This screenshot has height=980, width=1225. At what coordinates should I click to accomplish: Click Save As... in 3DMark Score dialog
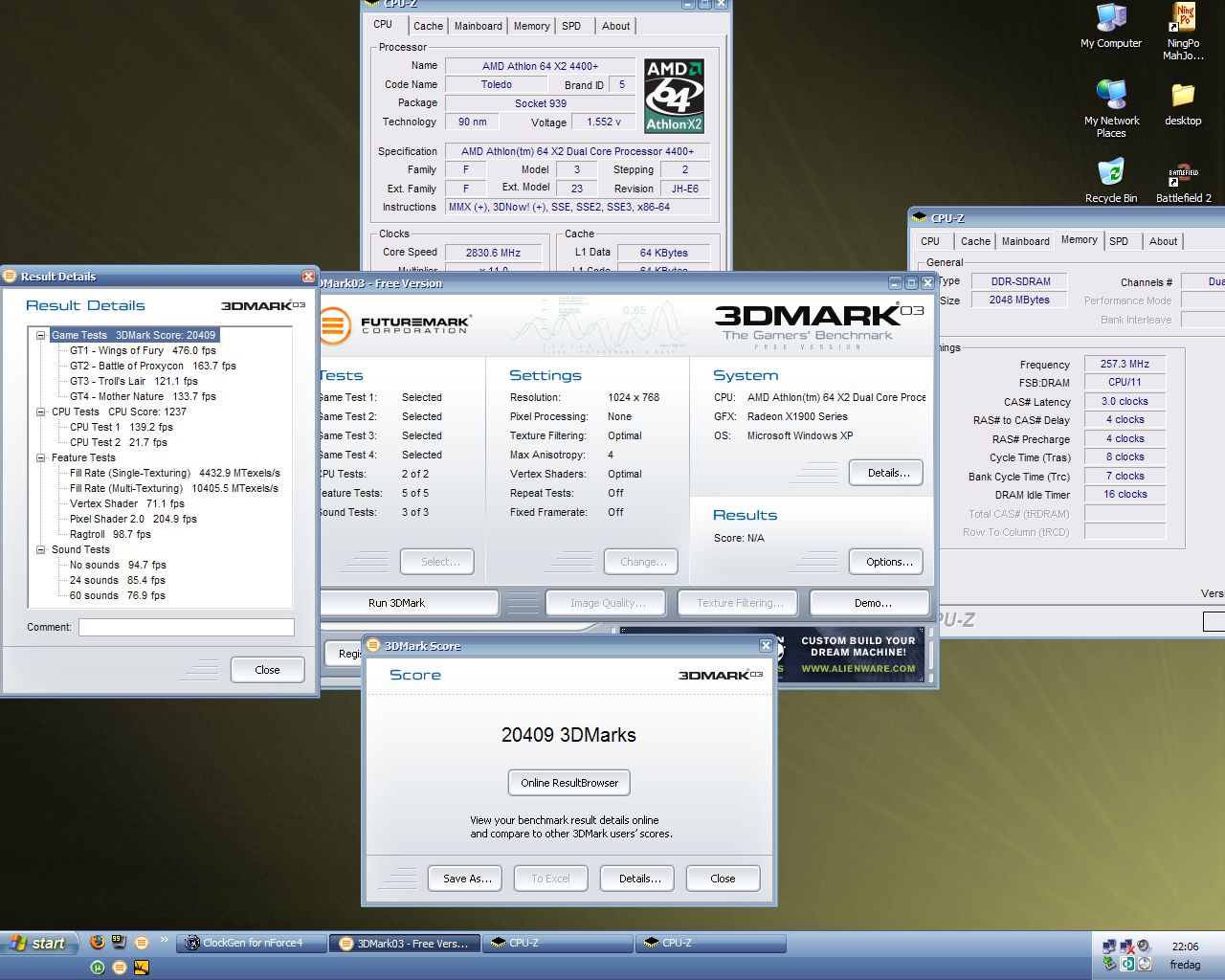click(467, 879)
